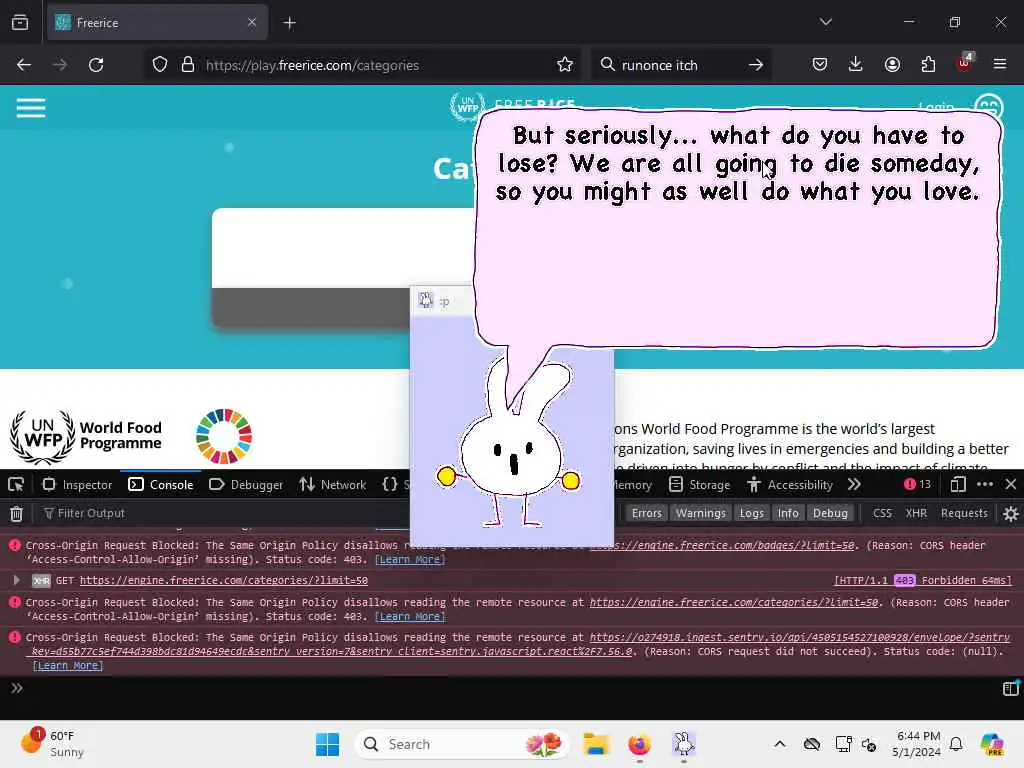
Task: Click the error count badge 13
Action: point(917,484)
